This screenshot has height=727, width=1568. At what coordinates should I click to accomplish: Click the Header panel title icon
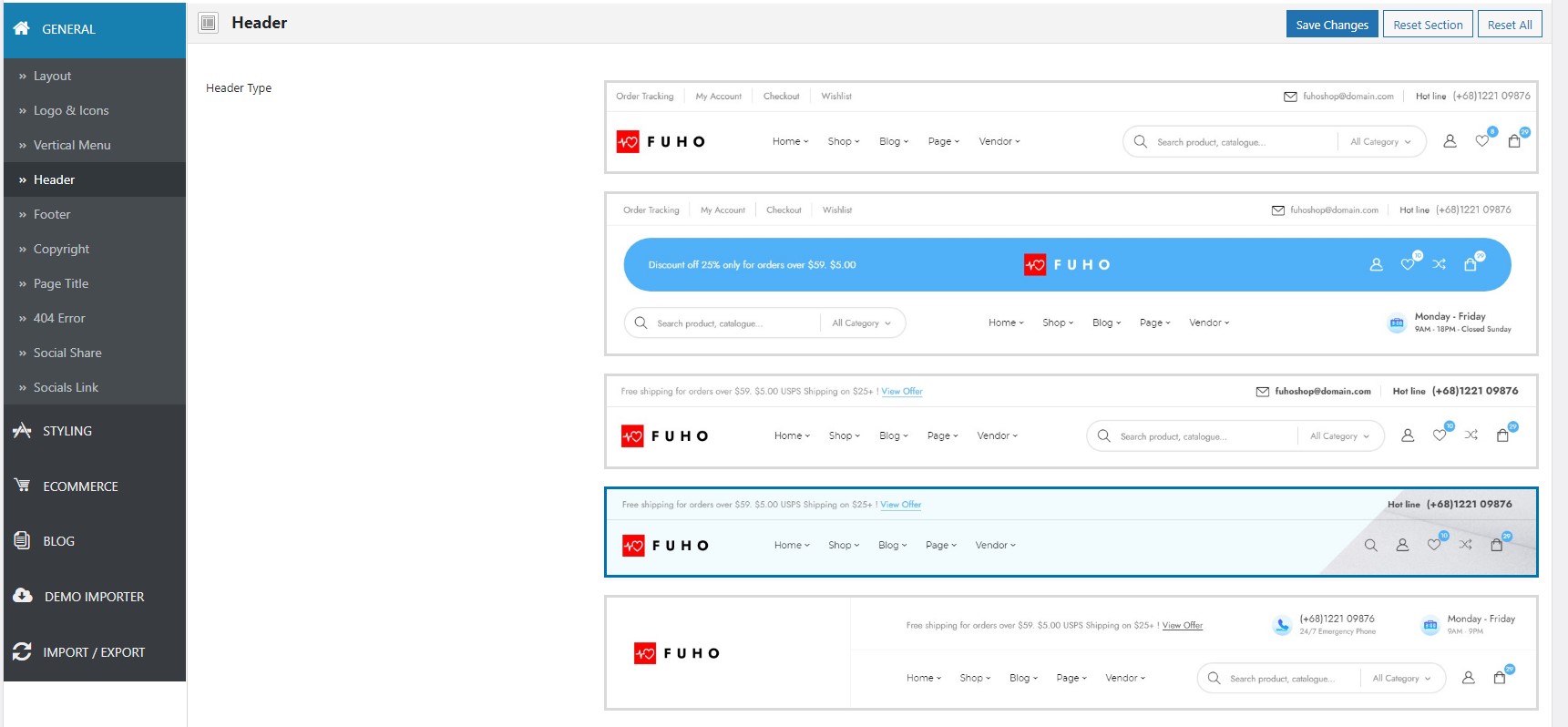coord(209,23)
